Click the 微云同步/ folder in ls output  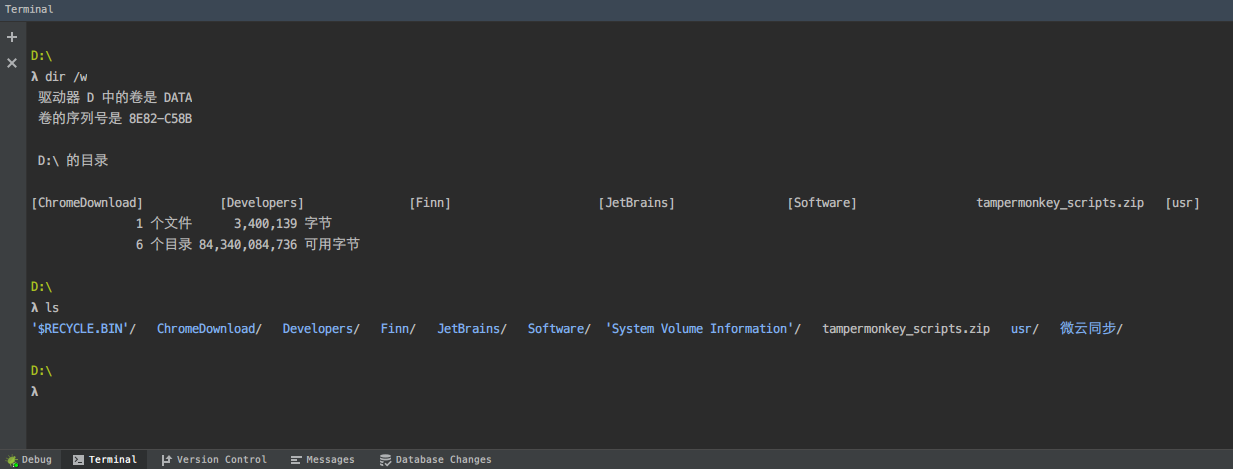tap(1091, 329)
